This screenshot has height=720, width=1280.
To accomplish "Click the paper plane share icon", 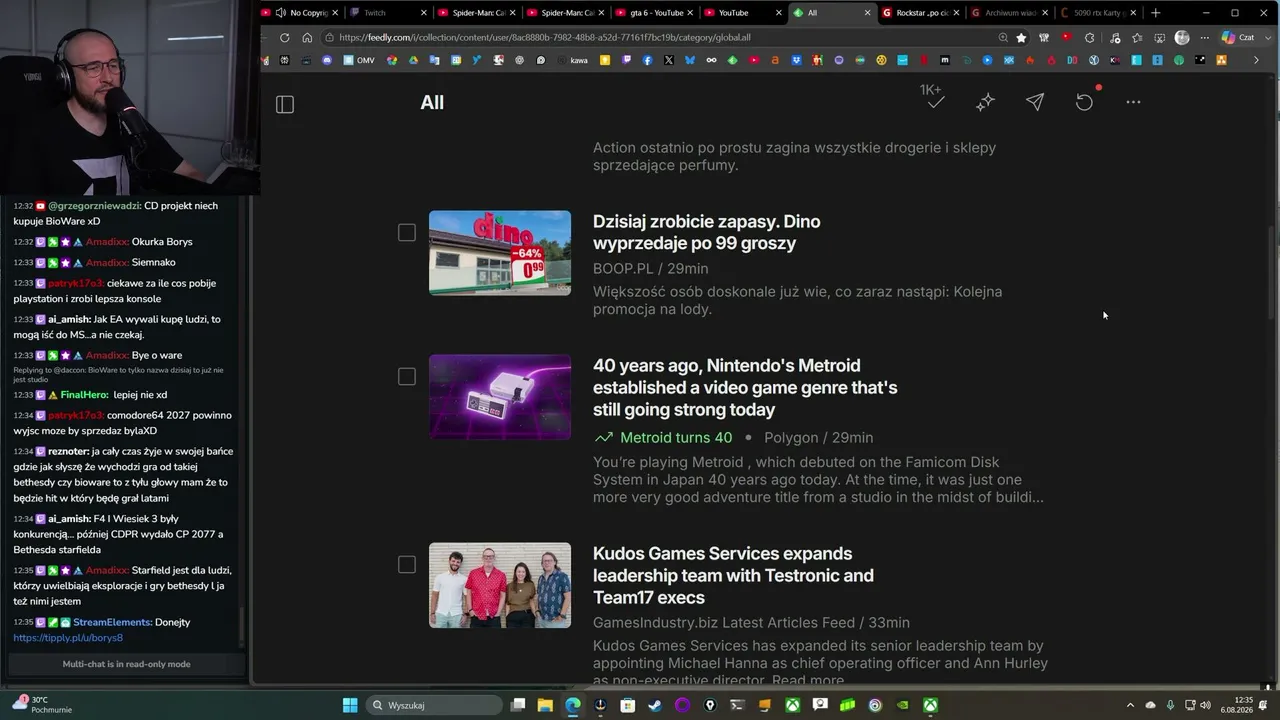I will coord(1035,102).
